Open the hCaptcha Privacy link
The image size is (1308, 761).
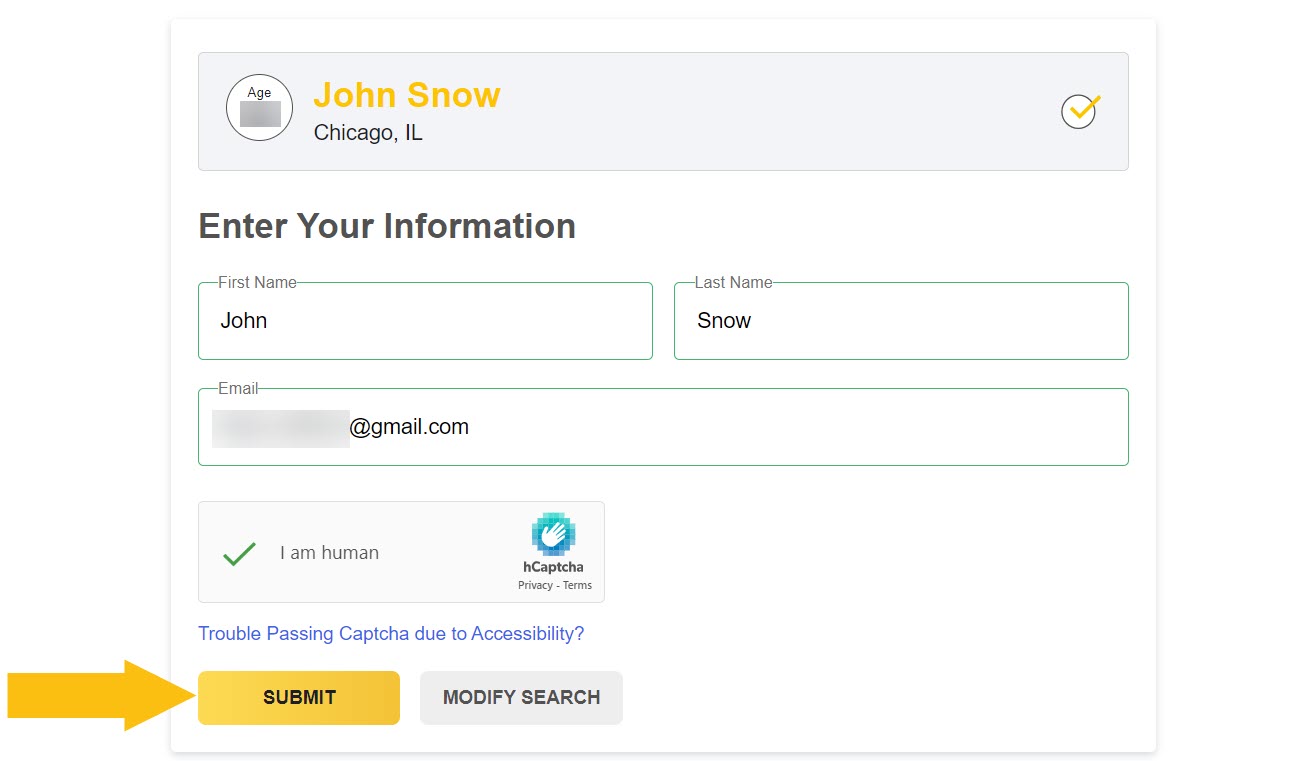click(x=535, y=586)
